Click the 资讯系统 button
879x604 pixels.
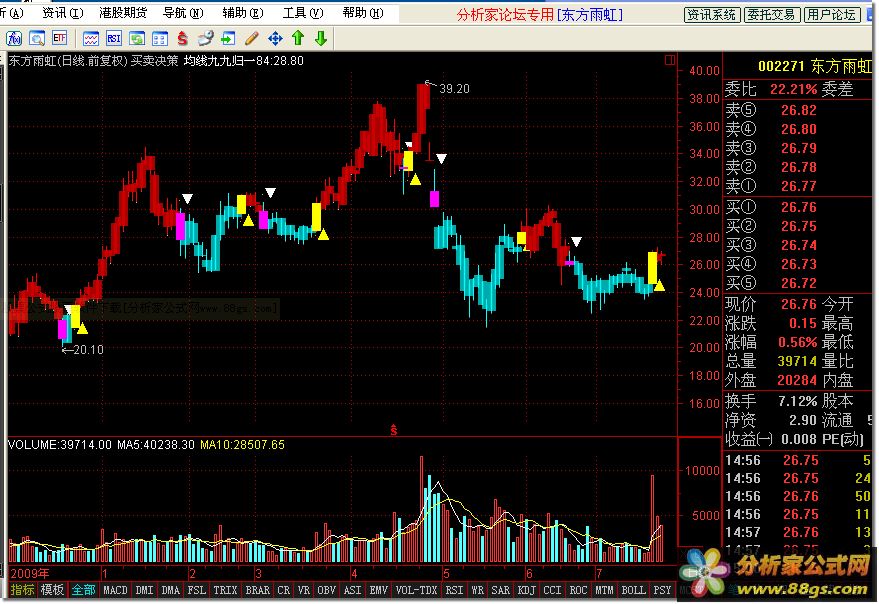(712, 15)
